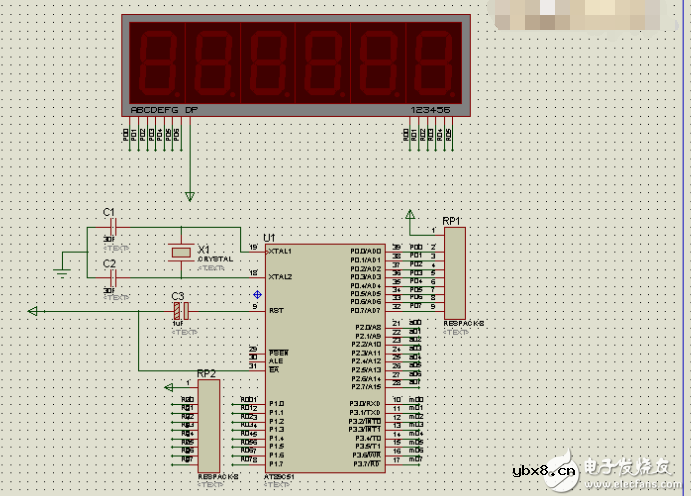The height and width of the screenshot is (501, 691).
Task: Click the 123456 digit-select label on display
Action: (430, 109)
